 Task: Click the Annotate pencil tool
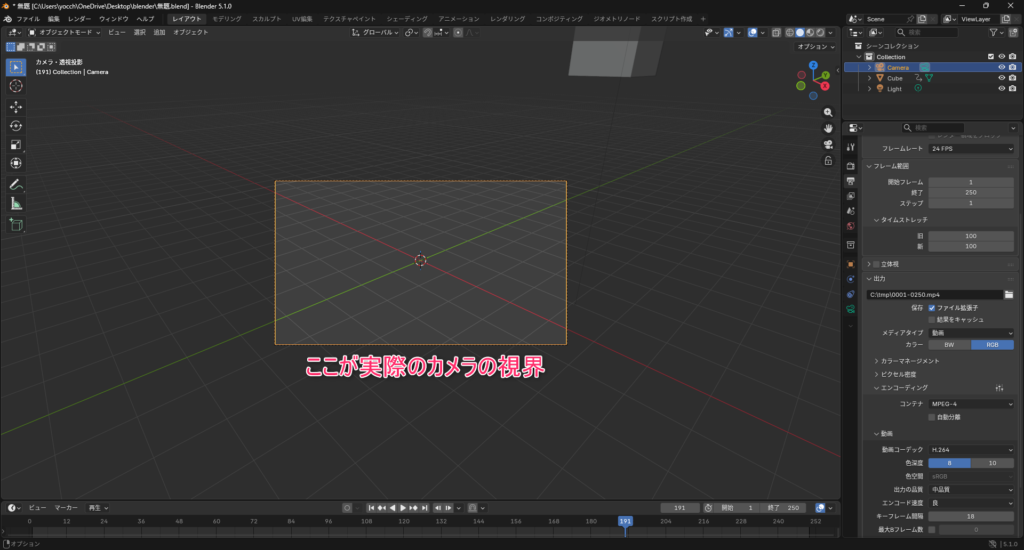(16, 184)
